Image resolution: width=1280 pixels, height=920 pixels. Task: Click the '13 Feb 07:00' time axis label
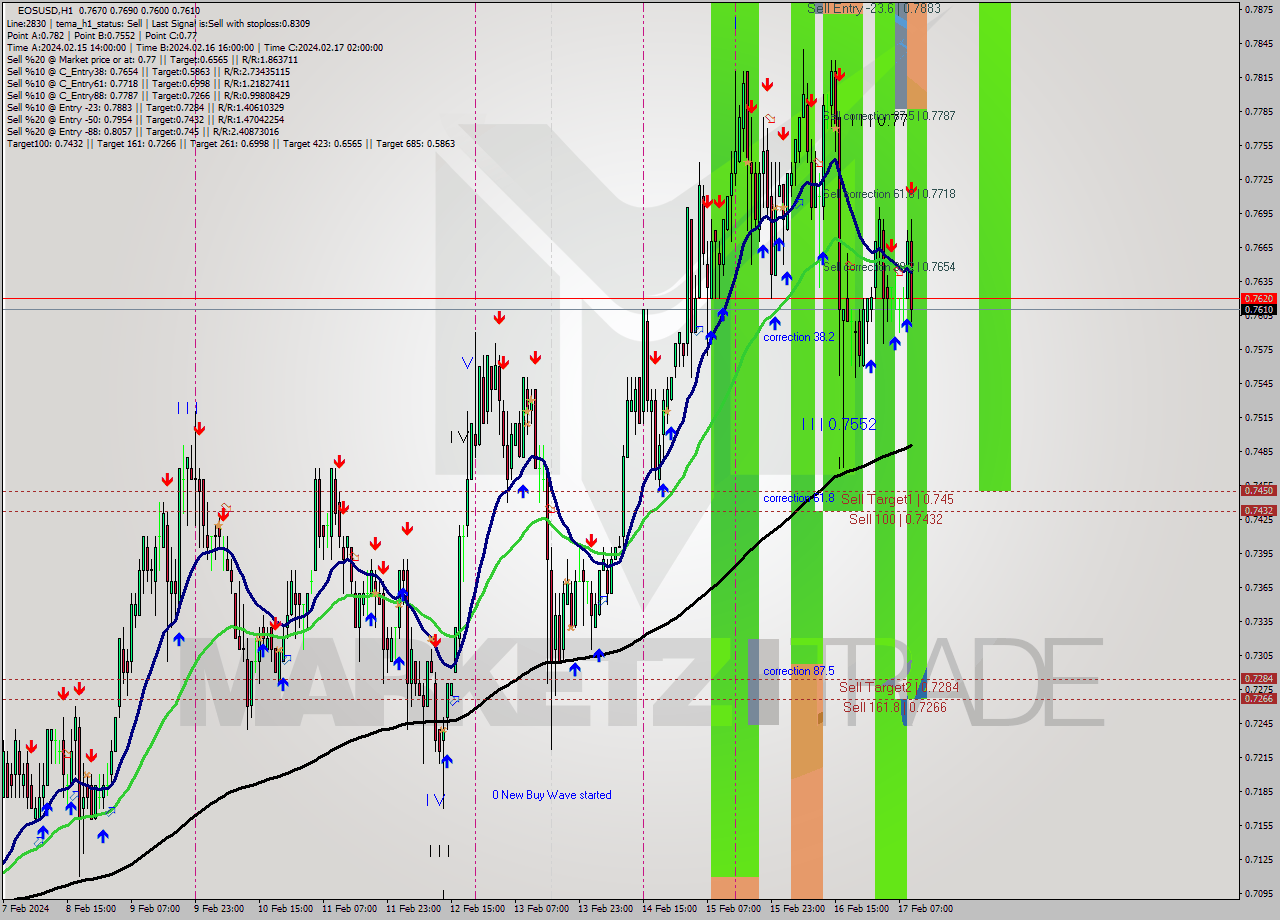pos(541,909)
